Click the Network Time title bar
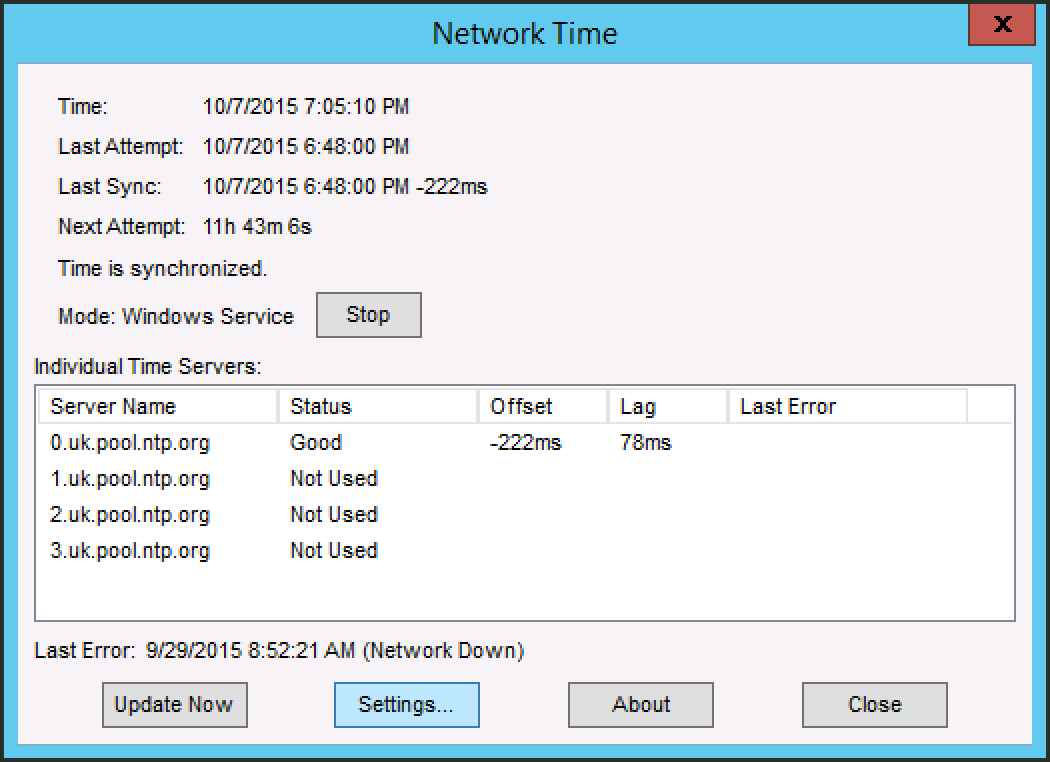Screen dimensions: 1050x762 522,33
